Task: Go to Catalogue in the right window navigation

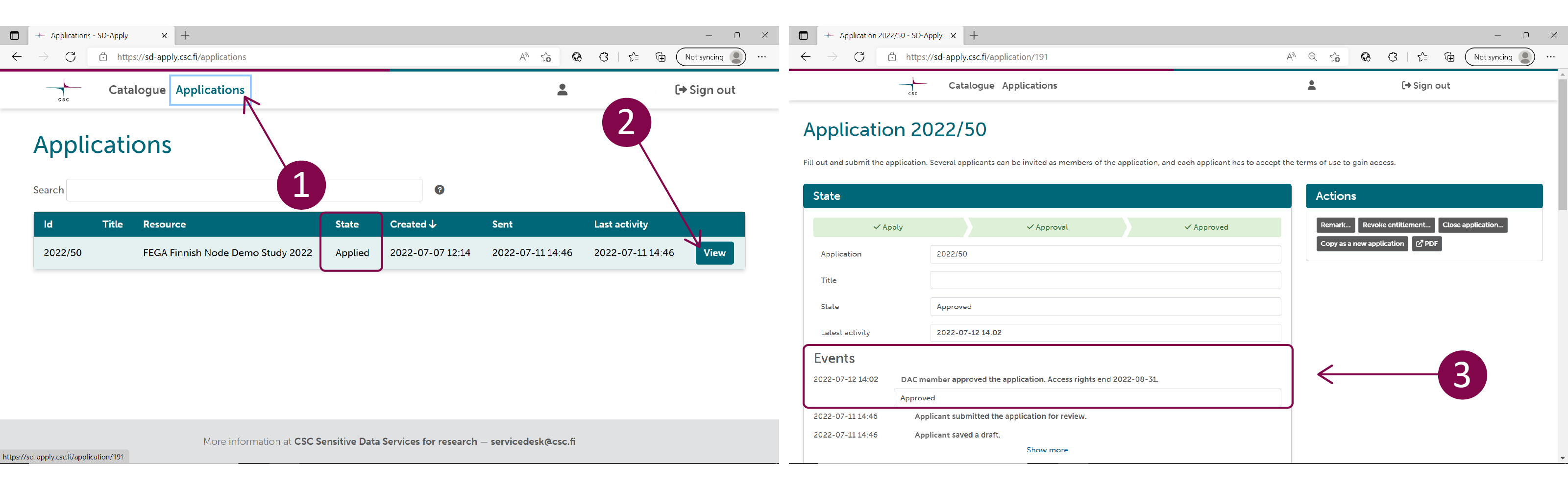Action: click(x=971, y=86)
